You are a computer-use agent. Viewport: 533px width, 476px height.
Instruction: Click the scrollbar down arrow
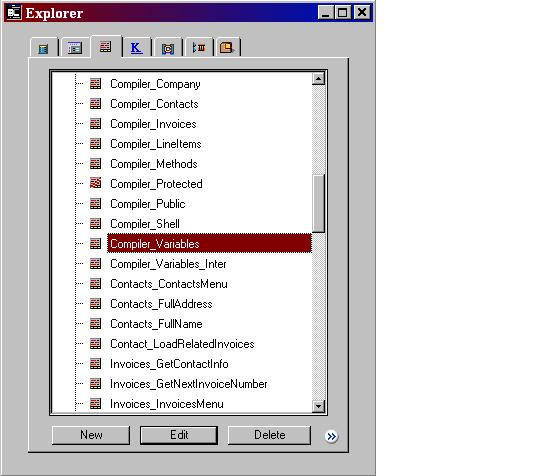pos(319,406)
